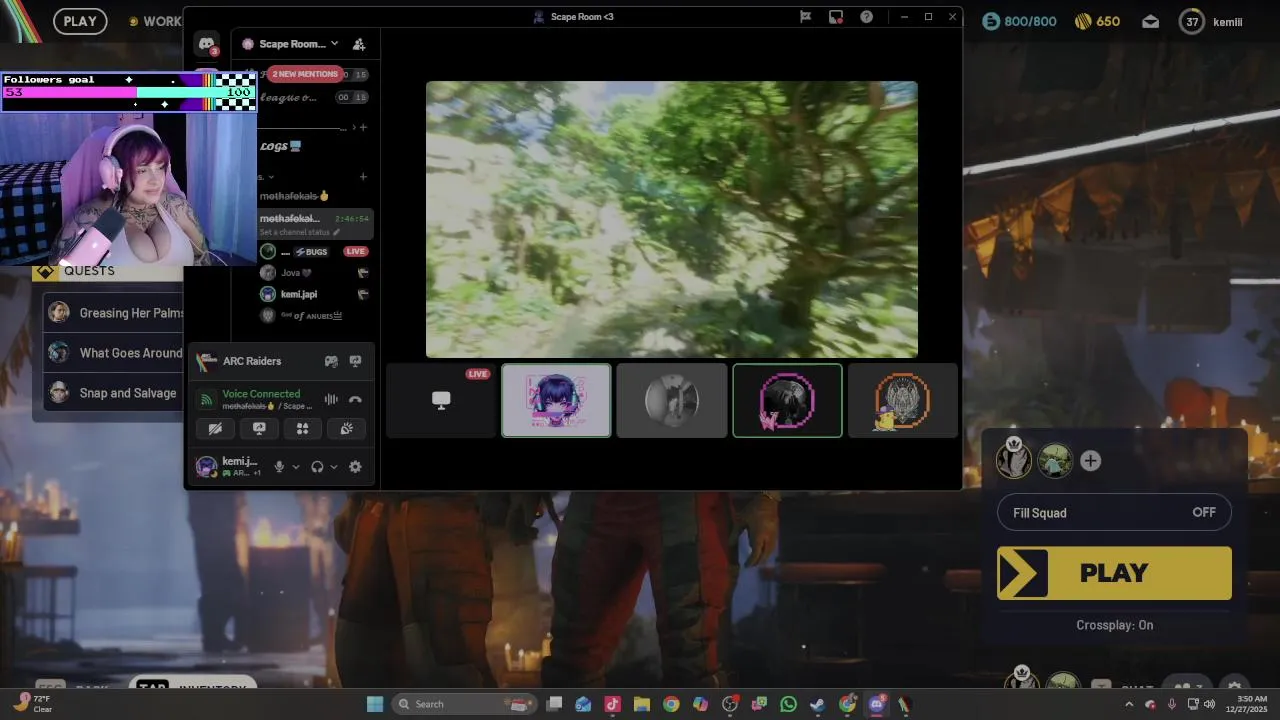Open the activities launcher grid icon
The height and width of the screenshot is (720, 1280).
click(x=302, y=428)
